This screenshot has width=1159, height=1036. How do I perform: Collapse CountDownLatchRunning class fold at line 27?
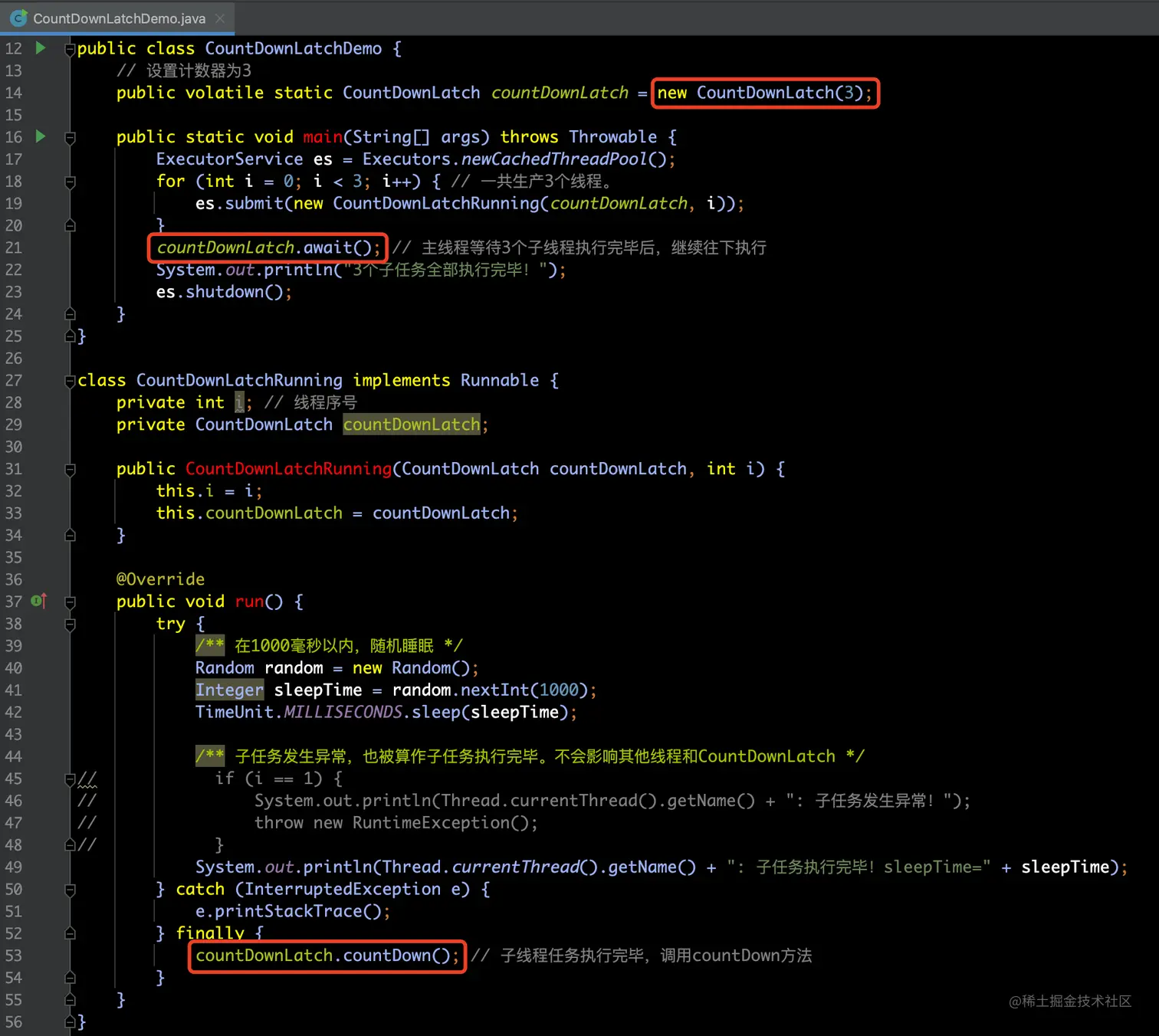(x=70, y=382)
